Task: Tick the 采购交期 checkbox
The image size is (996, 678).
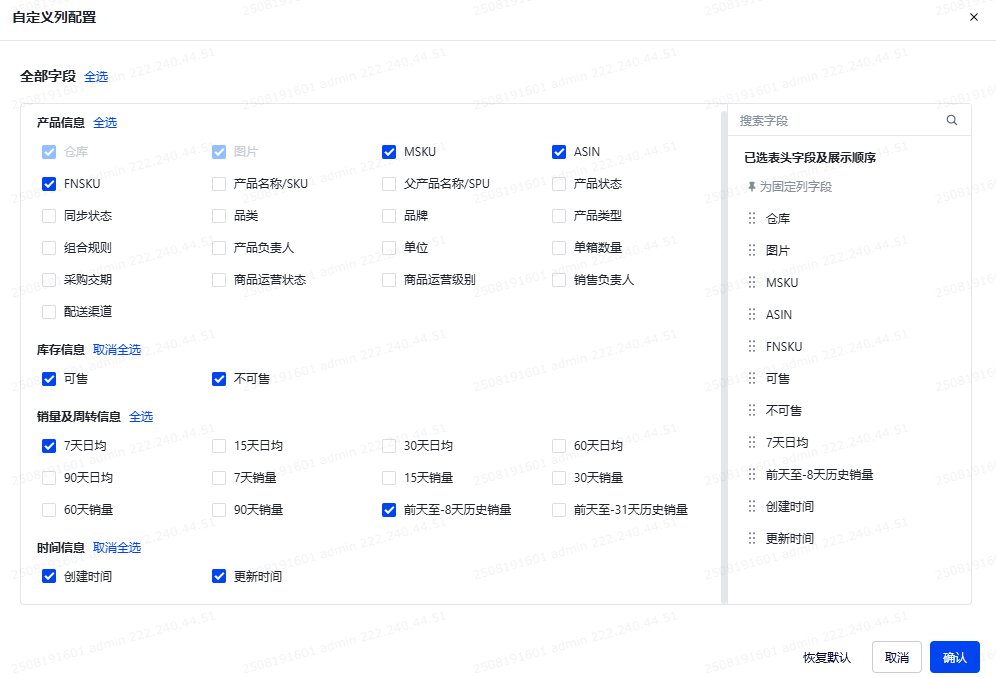Action: [49, 280]
